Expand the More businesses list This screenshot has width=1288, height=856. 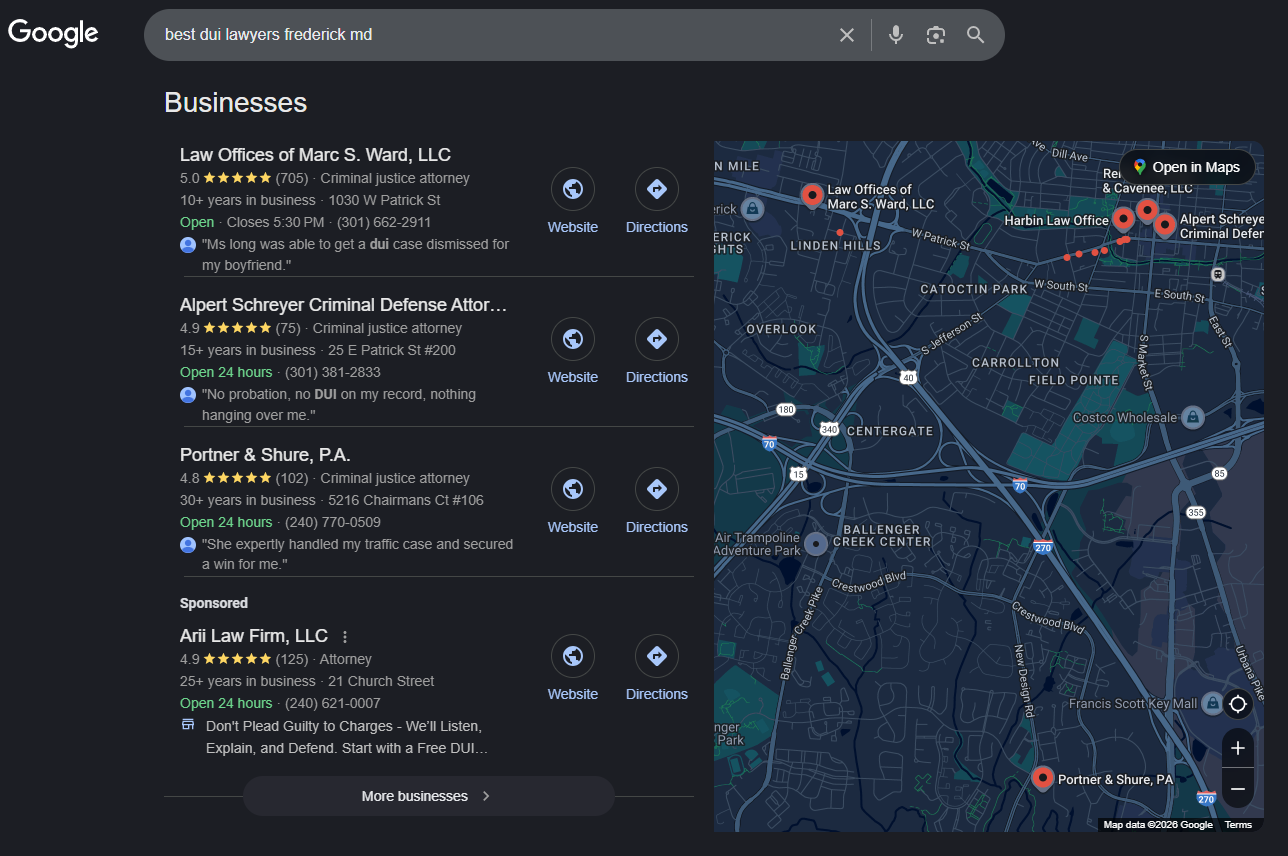point(428,796)
